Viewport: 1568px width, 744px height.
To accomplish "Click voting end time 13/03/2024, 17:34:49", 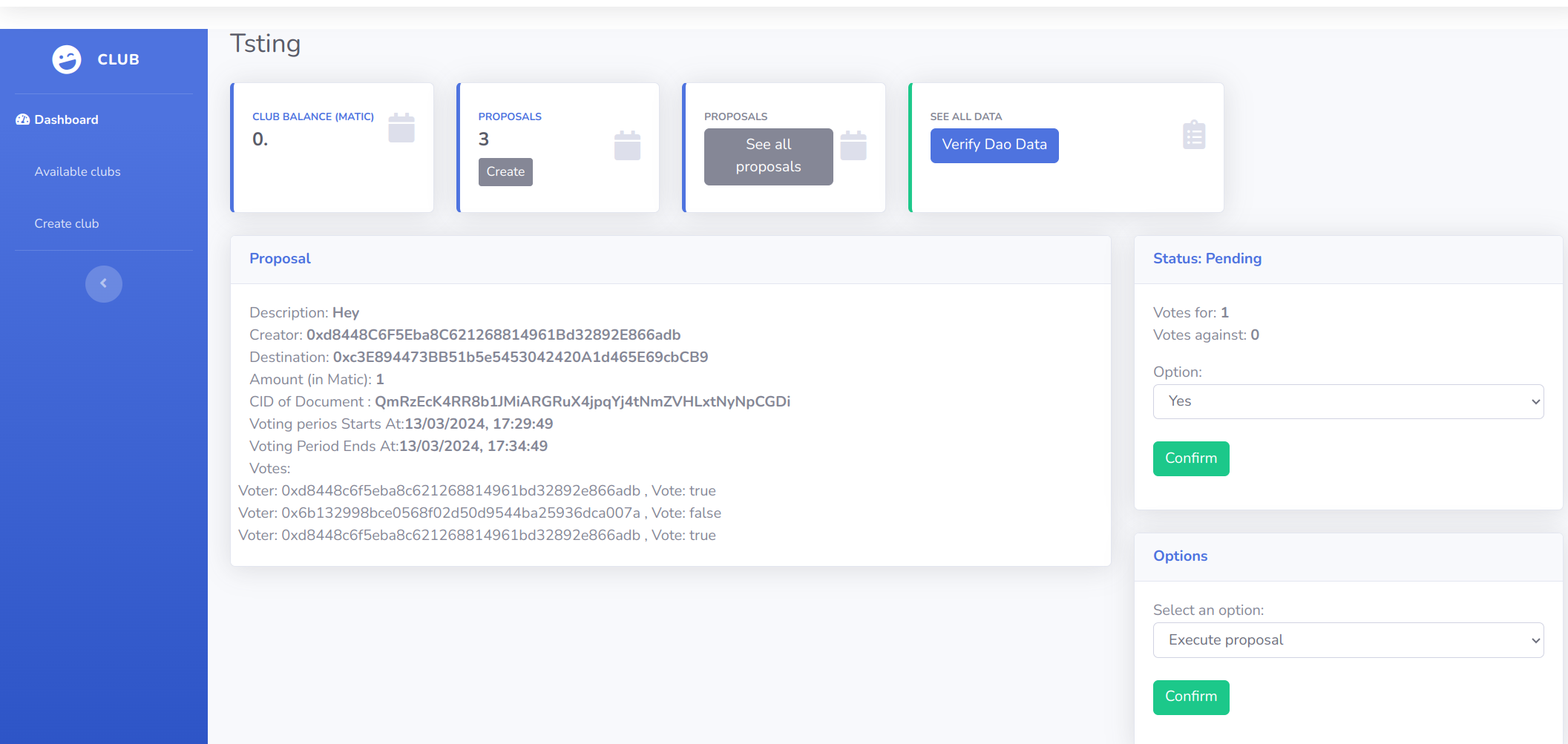I will 473,446.
